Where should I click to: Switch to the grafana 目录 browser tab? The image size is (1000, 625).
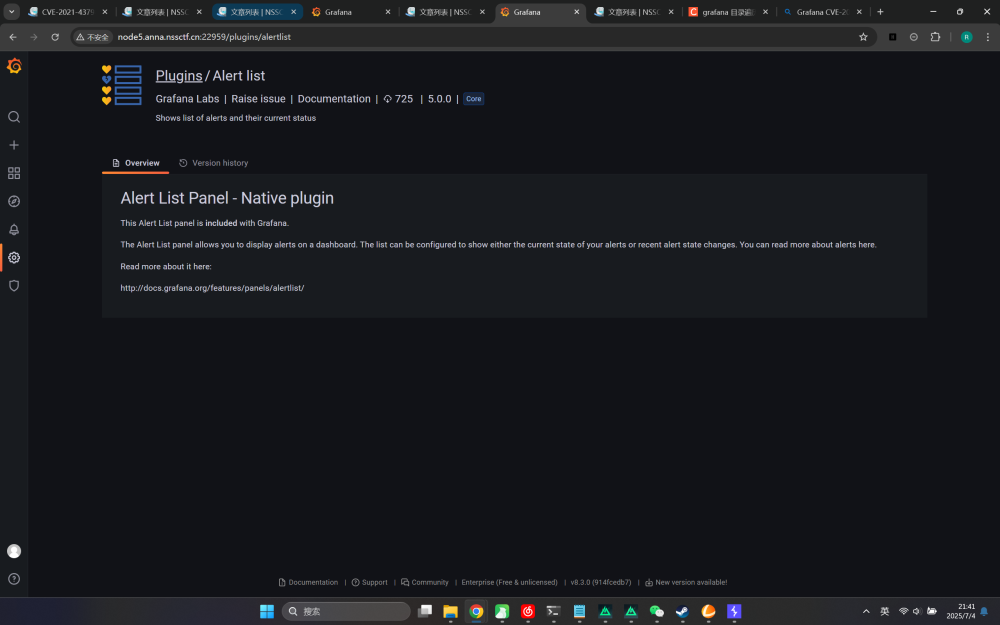pos(728,11)
